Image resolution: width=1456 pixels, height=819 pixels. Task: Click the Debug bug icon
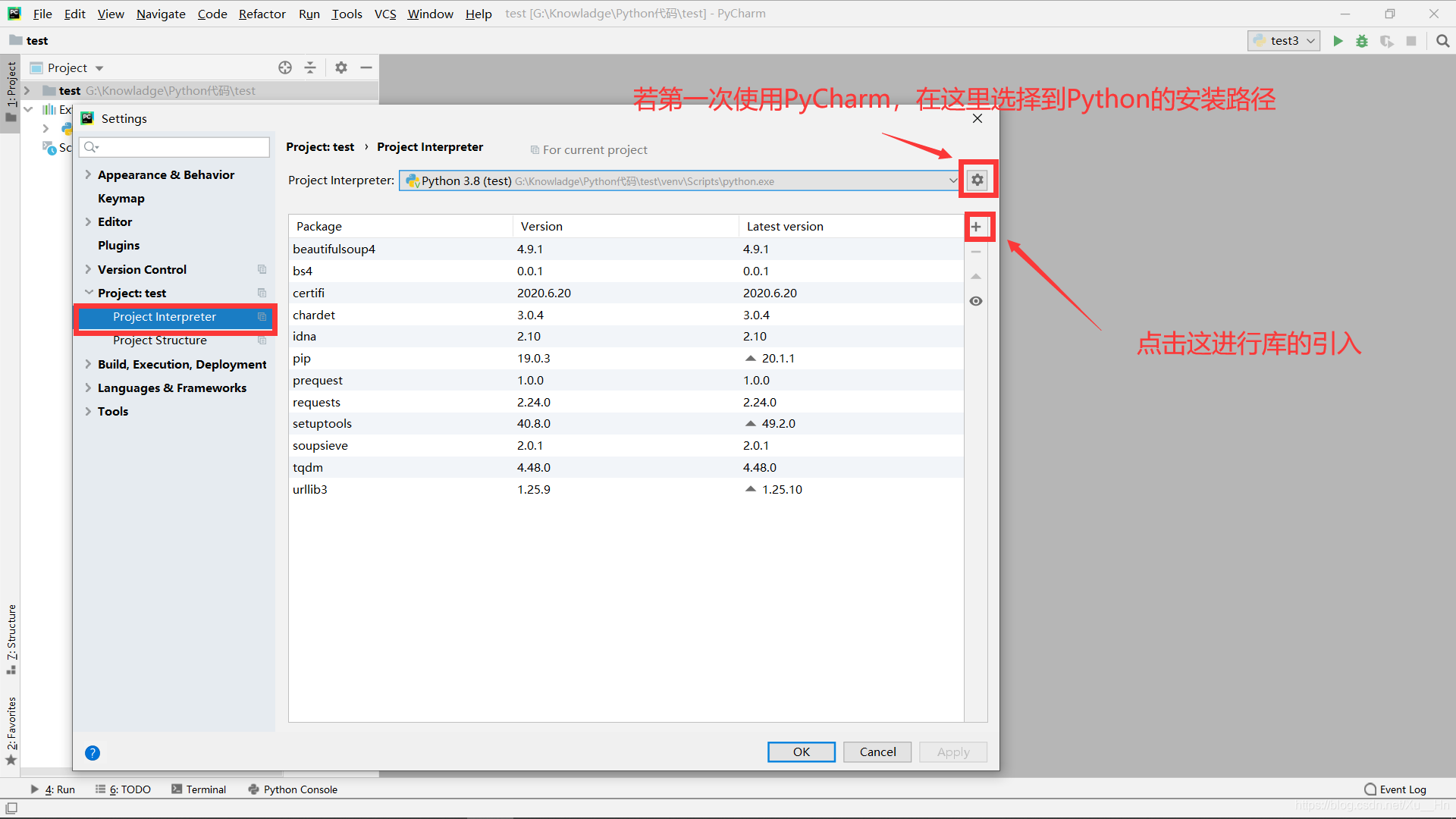1362,41
